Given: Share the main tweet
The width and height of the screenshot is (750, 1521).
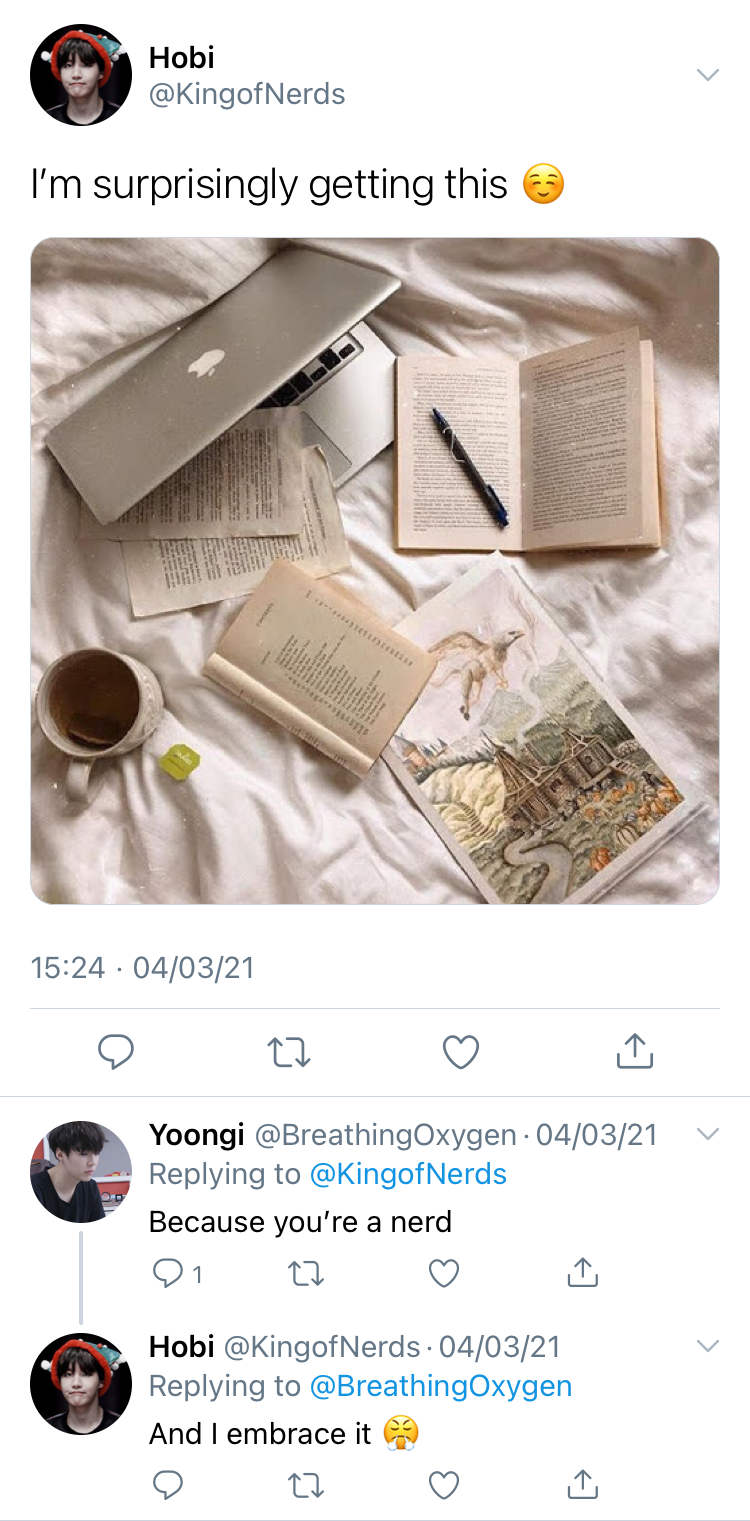Looking at the screenshot, I should coord(634,1050).
